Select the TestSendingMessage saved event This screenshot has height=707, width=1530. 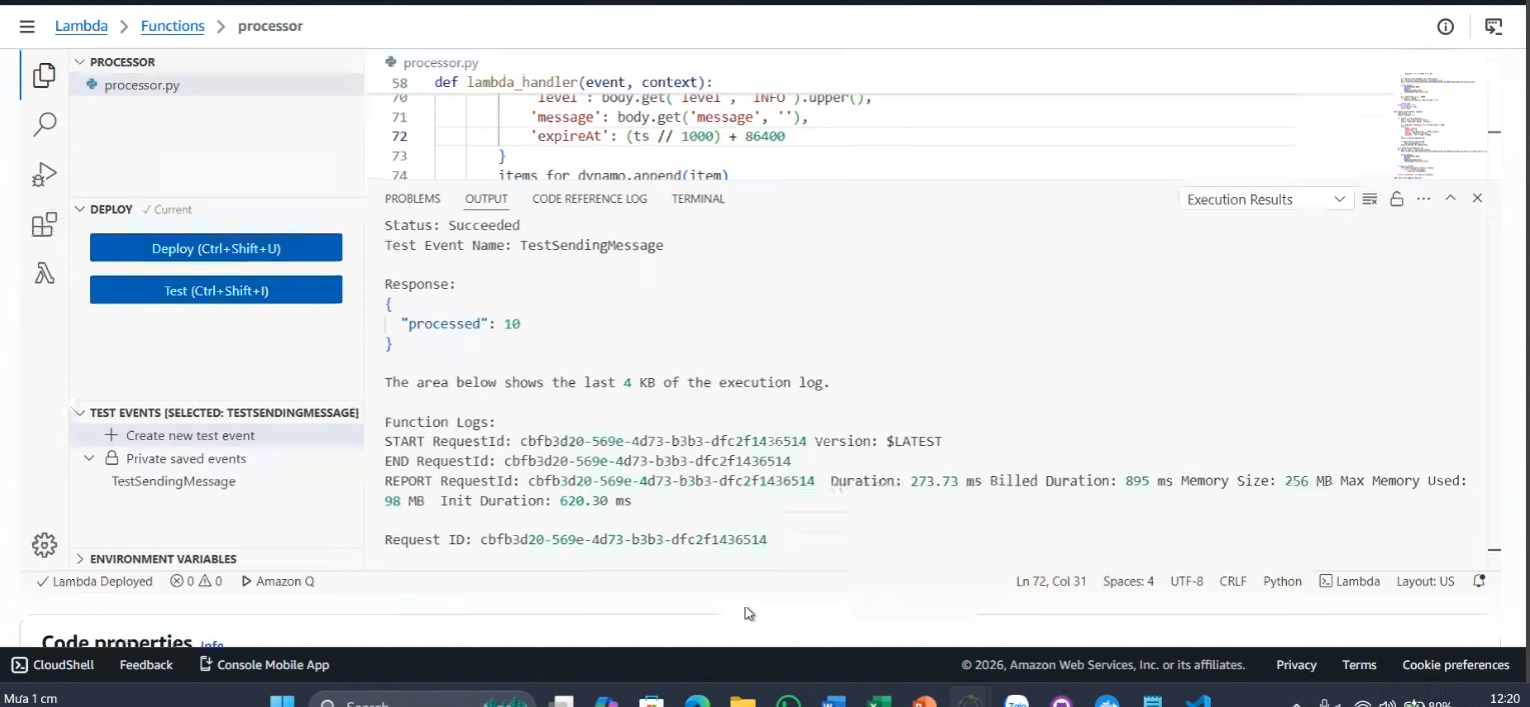click(174, 481)
